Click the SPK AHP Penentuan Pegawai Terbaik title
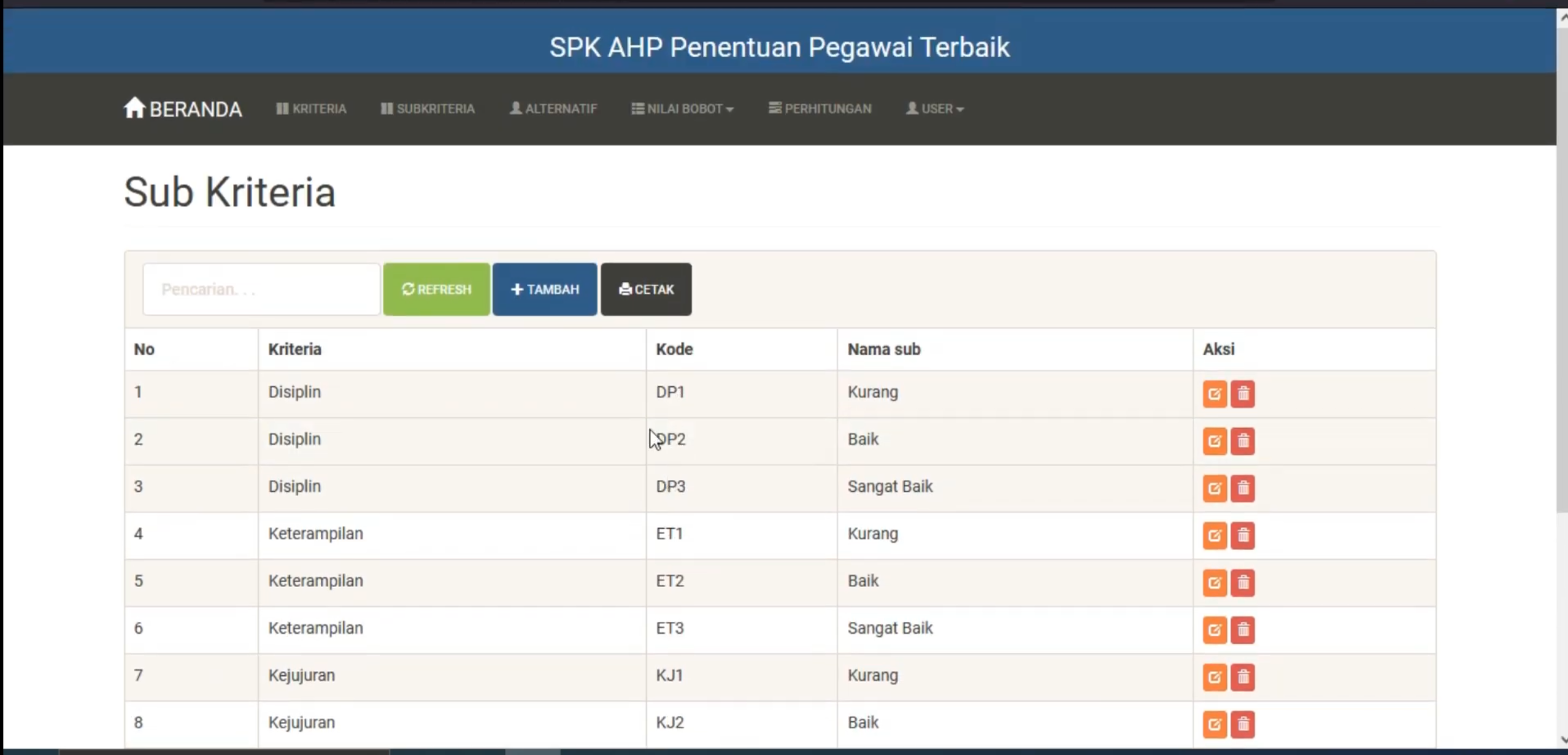Image resolution: width=1568 pixels, height=755 pixels. click(779, 47)
